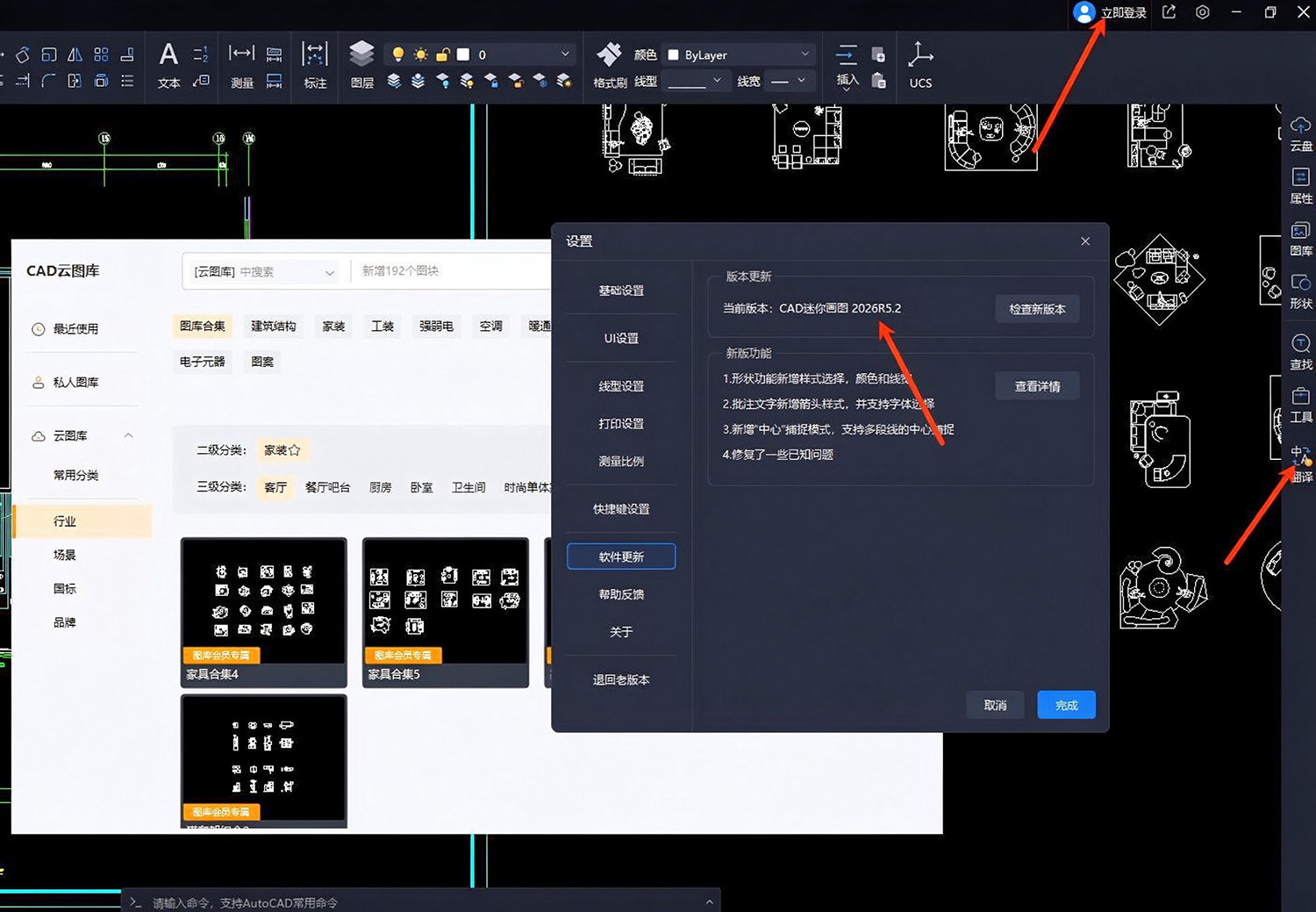Open the ByLayer color dropdown
This screenshot has height=912, width=1316.
[x=805, y=54]
